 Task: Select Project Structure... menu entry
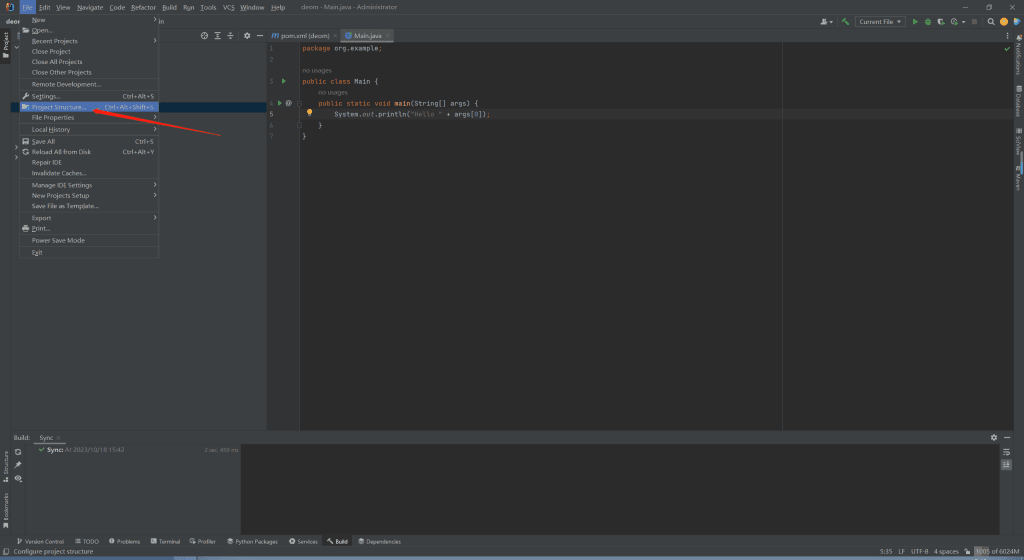click(x=60, y=107)
